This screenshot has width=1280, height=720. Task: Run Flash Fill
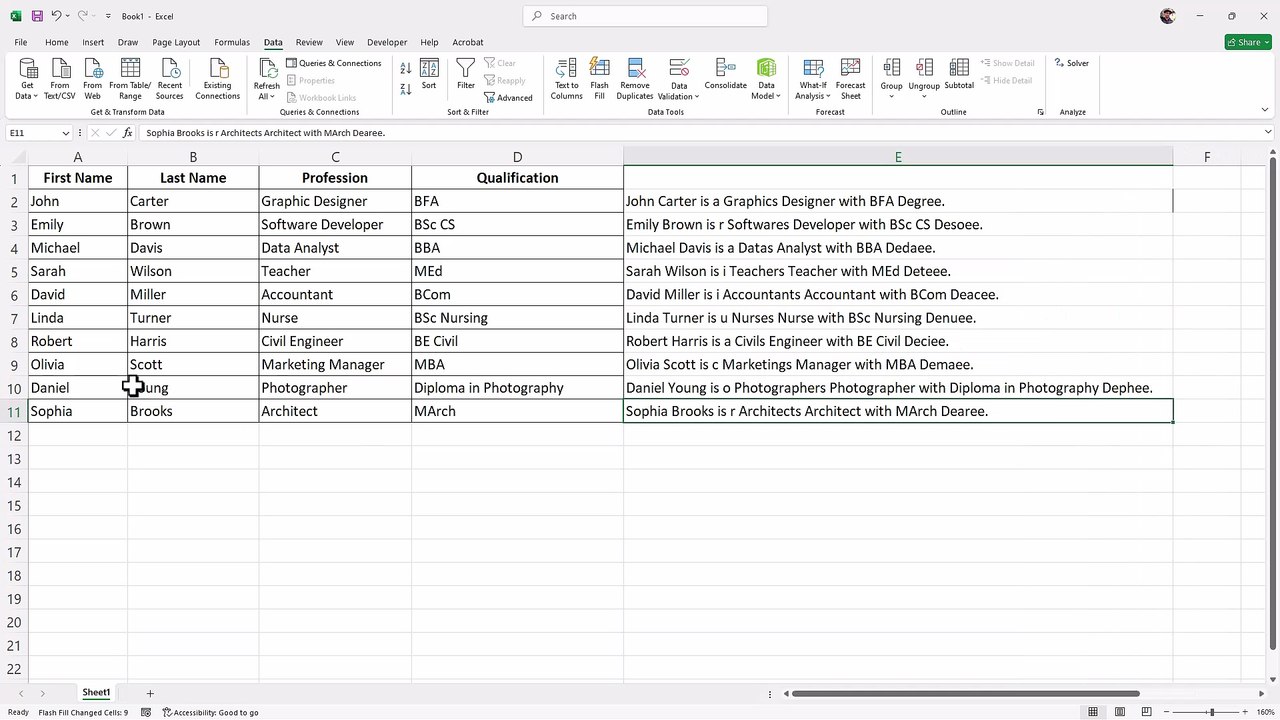[600, 79]
